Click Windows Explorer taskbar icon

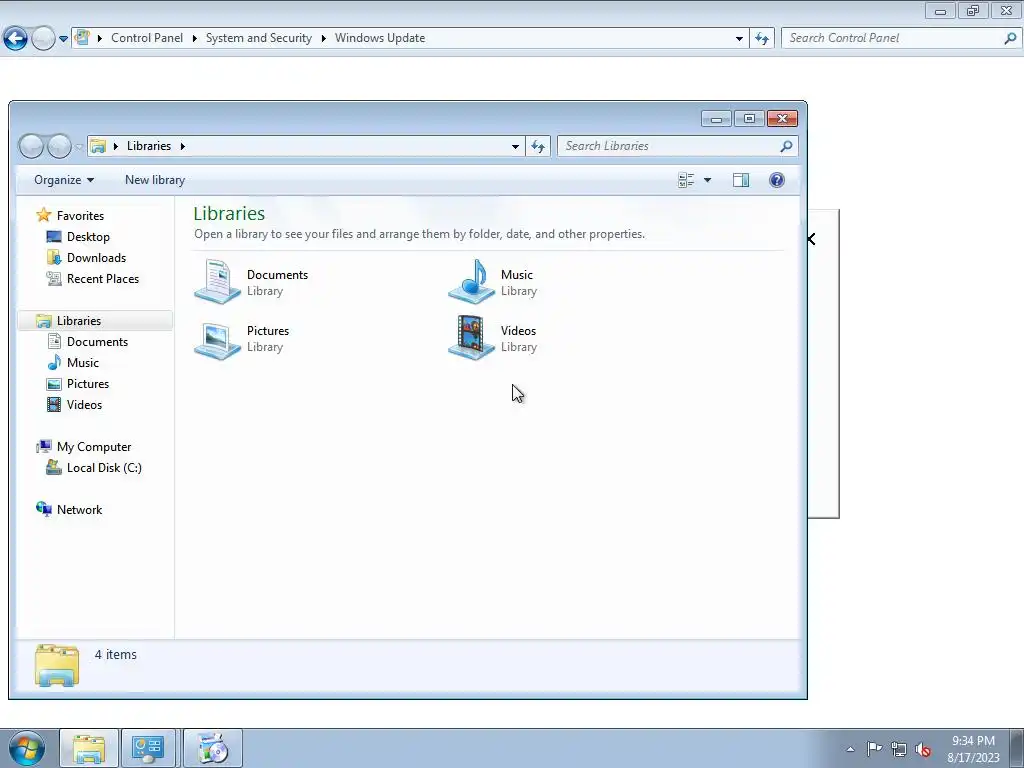[x=89, y=748]
